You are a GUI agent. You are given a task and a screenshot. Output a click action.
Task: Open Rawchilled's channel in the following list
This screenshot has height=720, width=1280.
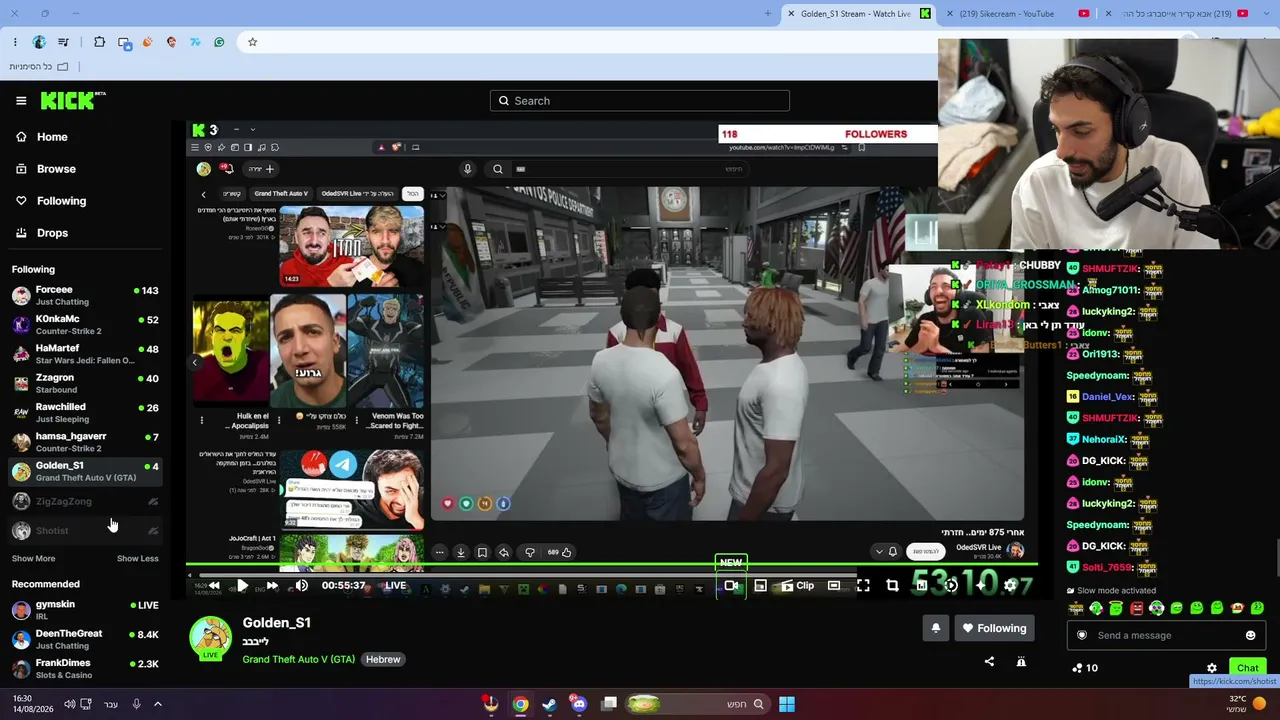pos(85,412)
